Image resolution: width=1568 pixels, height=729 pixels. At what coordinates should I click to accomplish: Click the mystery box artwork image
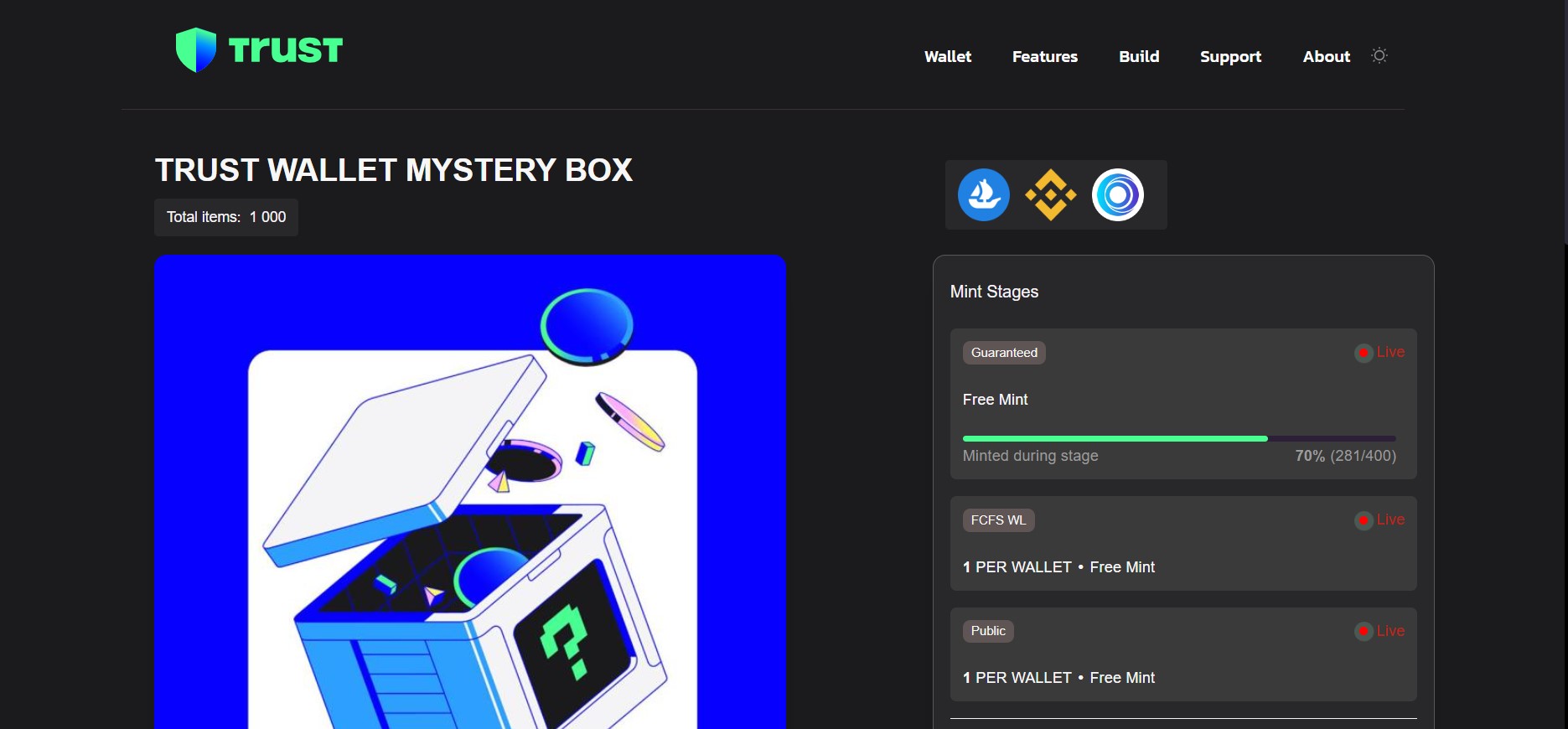click(x=470, y=492)
